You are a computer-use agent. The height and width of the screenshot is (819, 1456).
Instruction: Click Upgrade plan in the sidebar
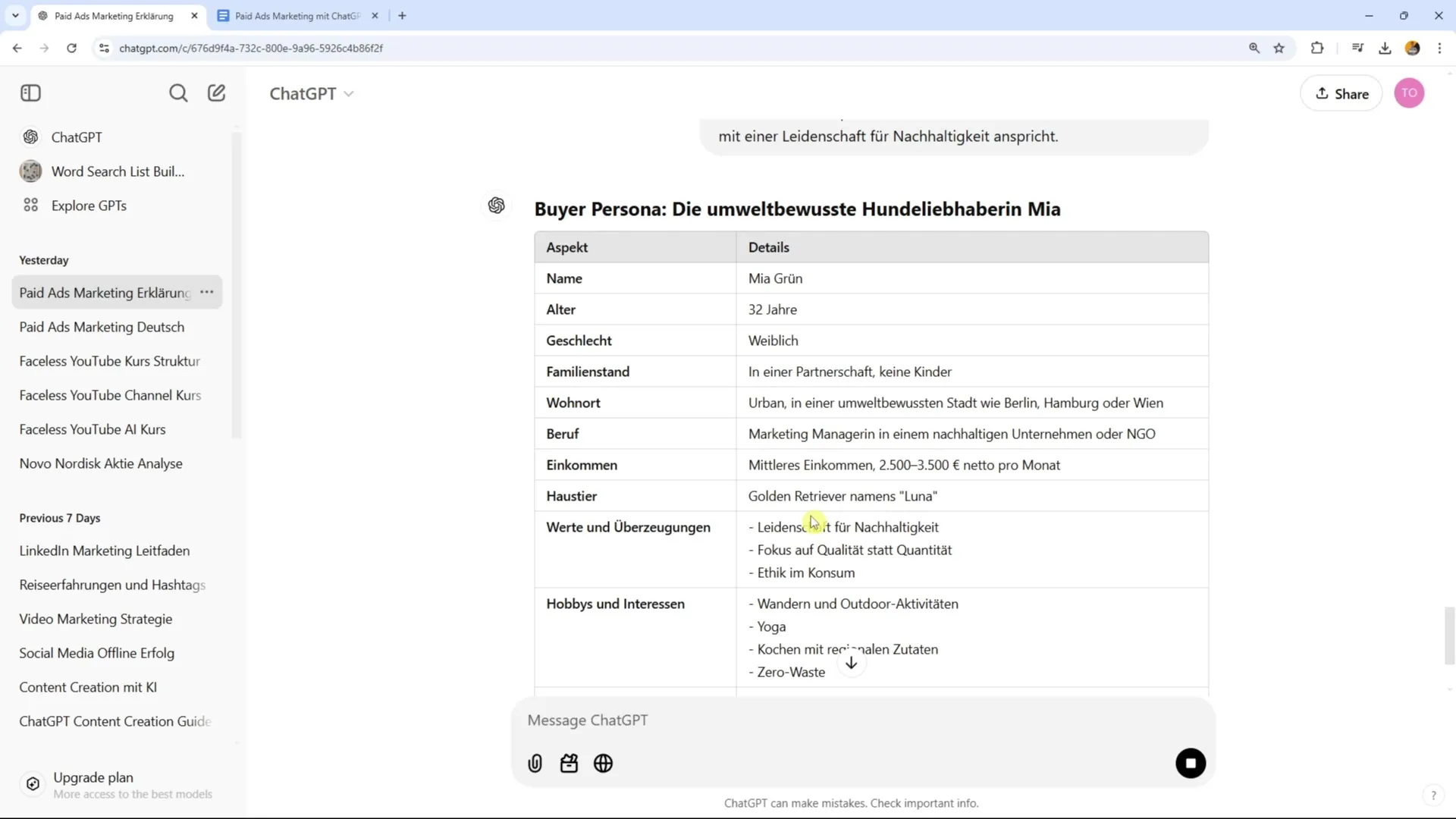click(x=118, y=785)
